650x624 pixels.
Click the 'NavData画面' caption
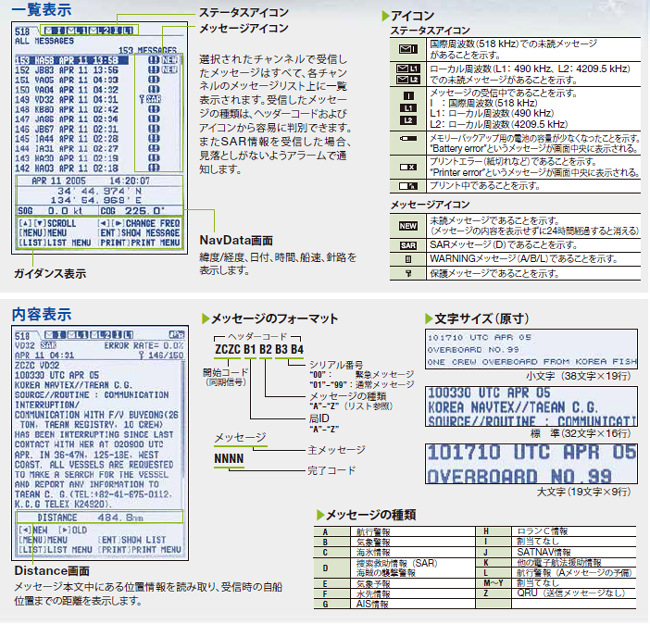click(236, 240)
